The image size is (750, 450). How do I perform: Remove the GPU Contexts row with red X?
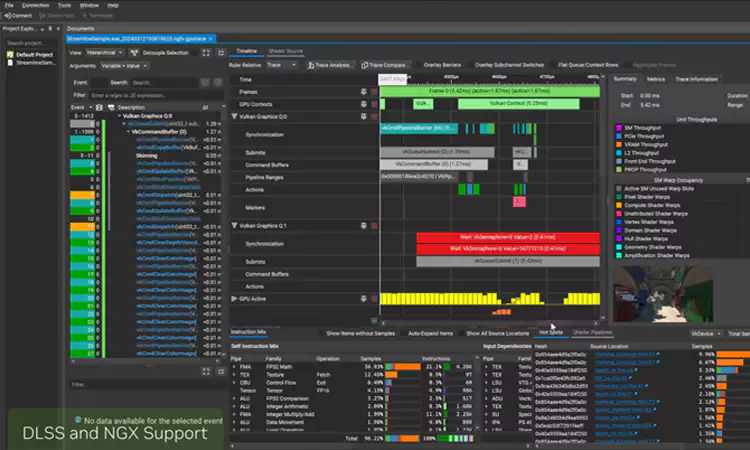(x=374, y=104)
